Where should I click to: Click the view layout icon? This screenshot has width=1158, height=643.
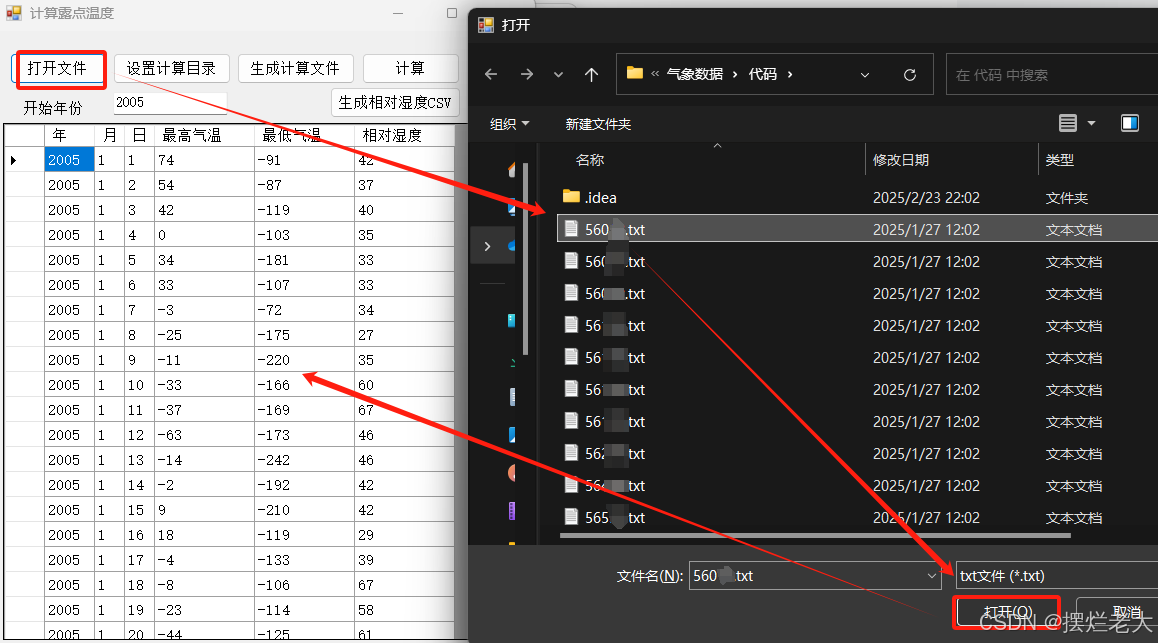1068,123
